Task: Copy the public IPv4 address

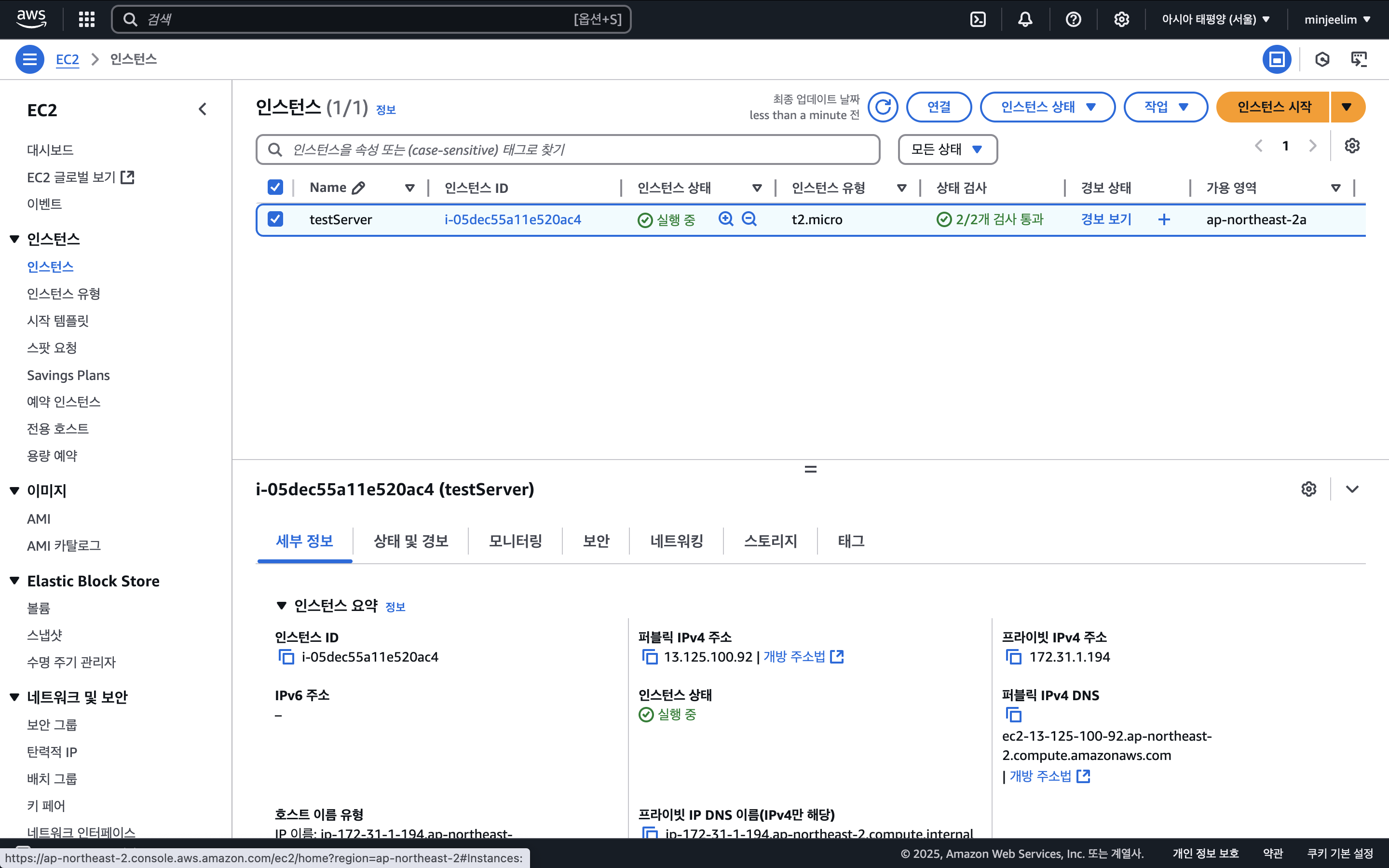Action: tap(650, 657)
